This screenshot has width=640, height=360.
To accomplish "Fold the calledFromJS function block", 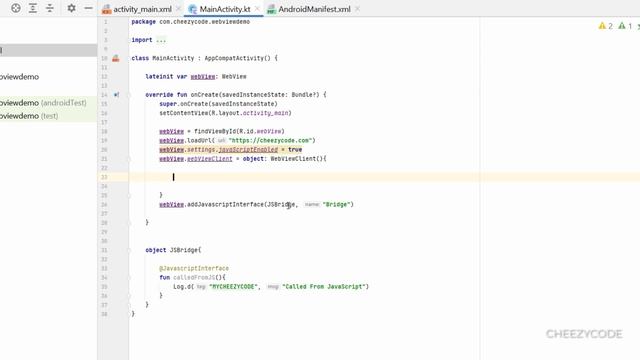I will (129, 278).
